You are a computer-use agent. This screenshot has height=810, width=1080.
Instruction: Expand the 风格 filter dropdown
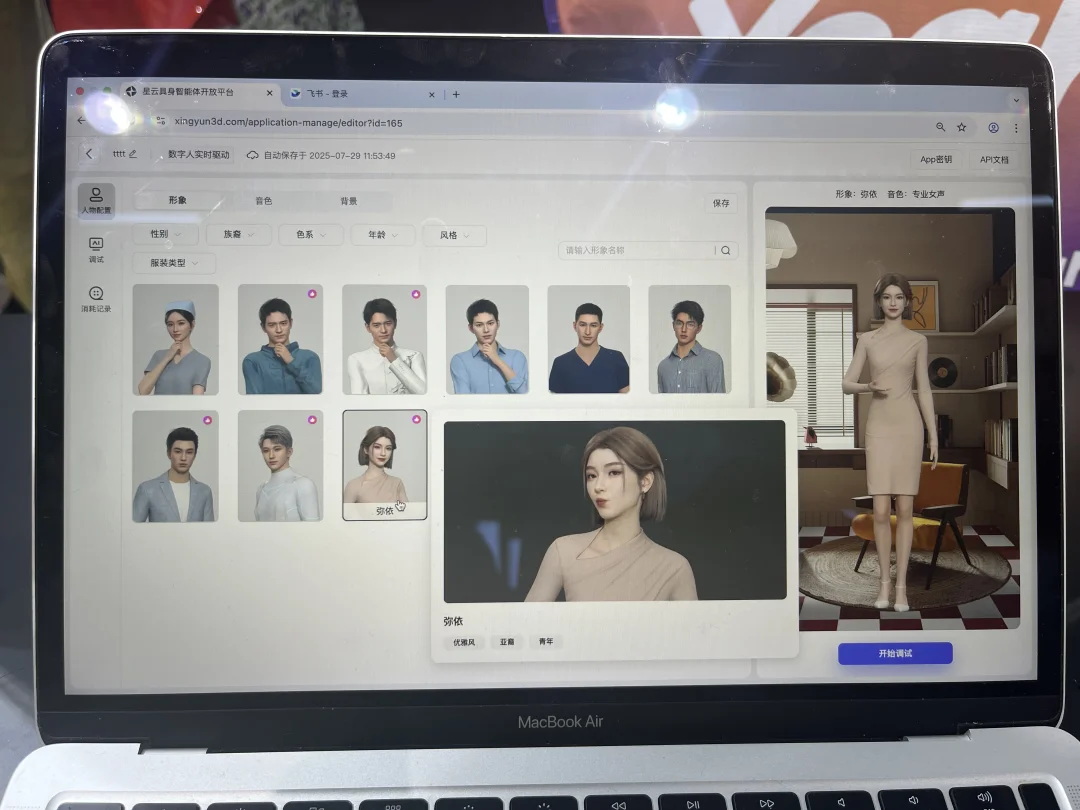click(455, 236)
